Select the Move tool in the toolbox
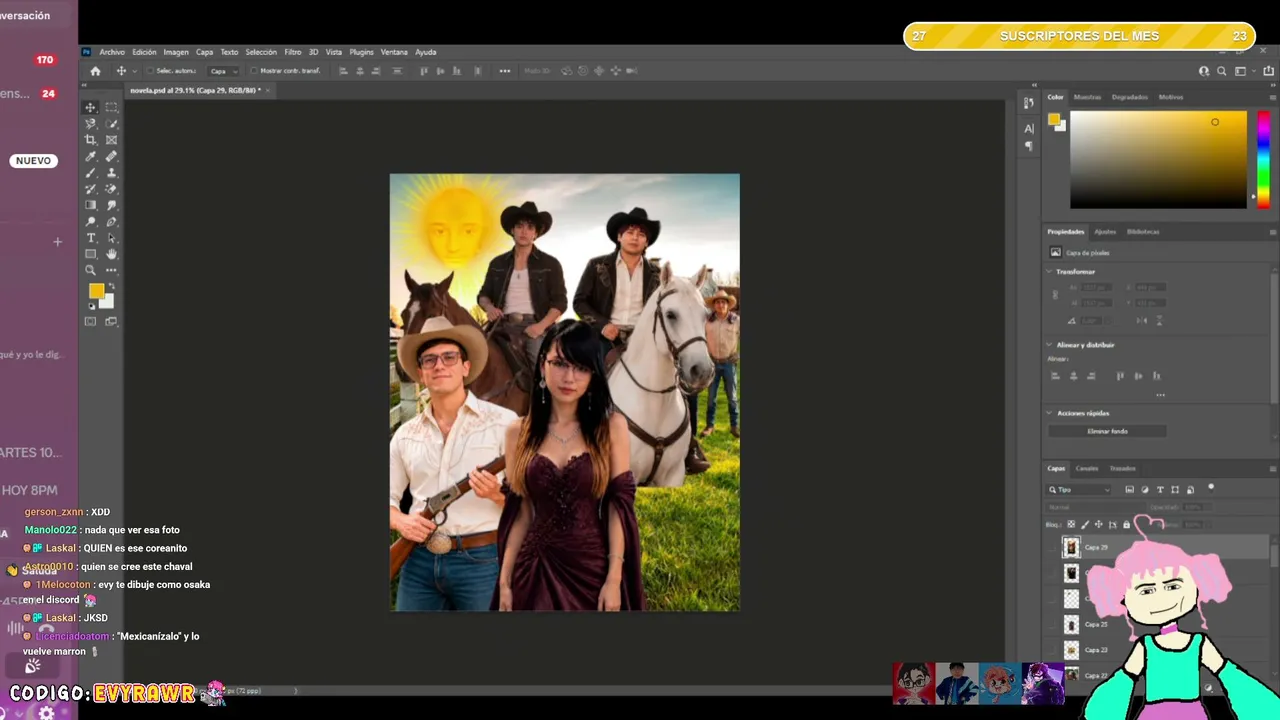The height and width of the screenshot is (720, 1280). (x=90, y=107)
